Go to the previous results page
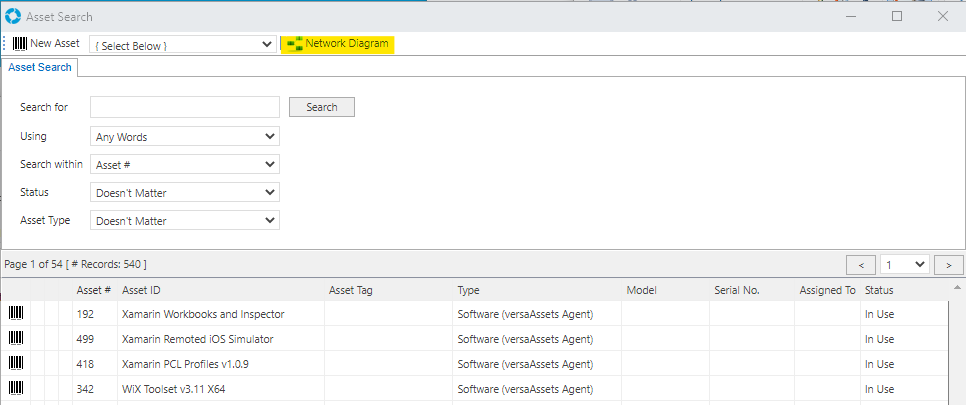Image resolution: width=966 pixels, height=405 pixels. 860,265
